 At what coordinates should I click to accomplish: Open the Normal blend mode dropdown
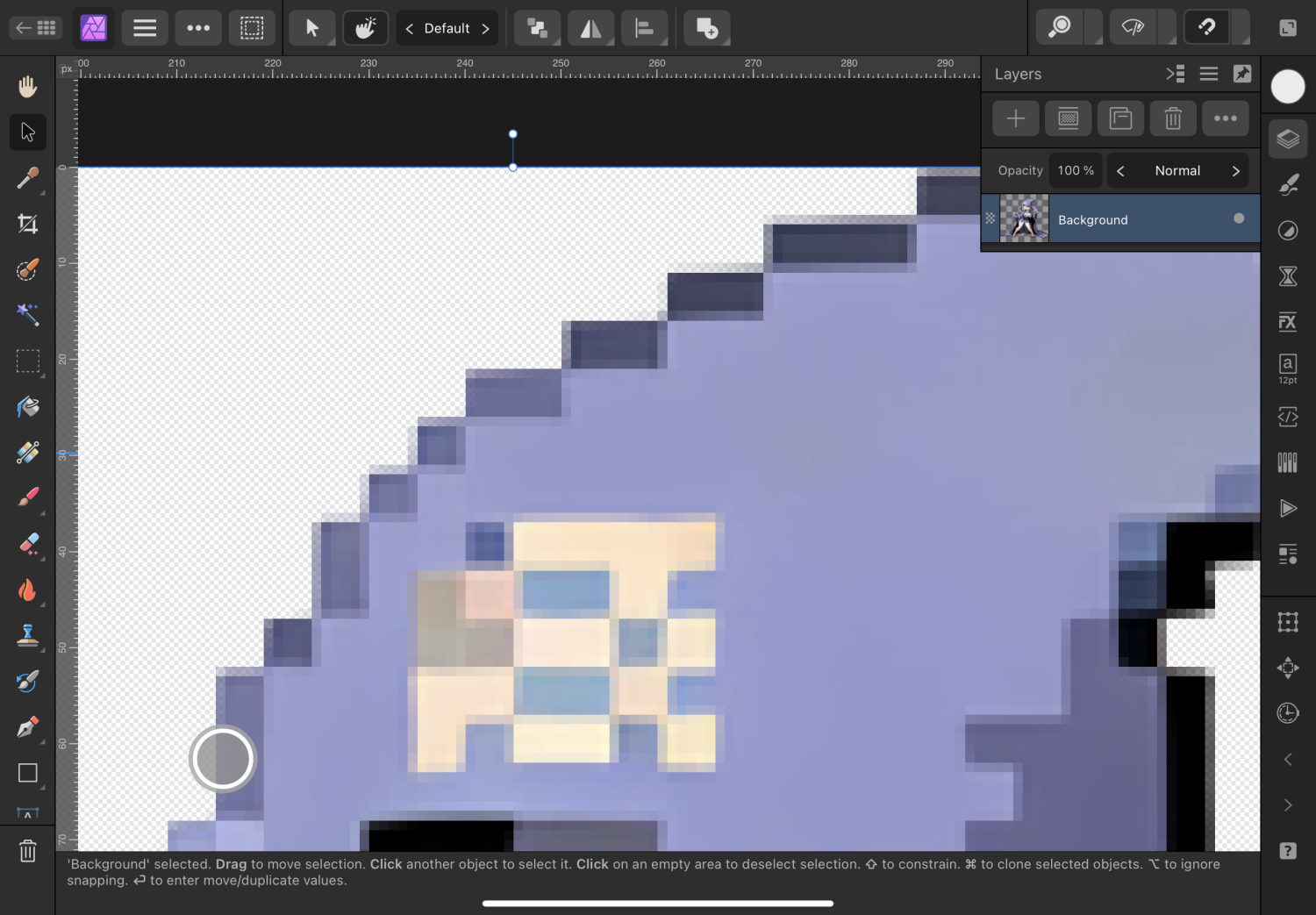[x=1177, y=171]
